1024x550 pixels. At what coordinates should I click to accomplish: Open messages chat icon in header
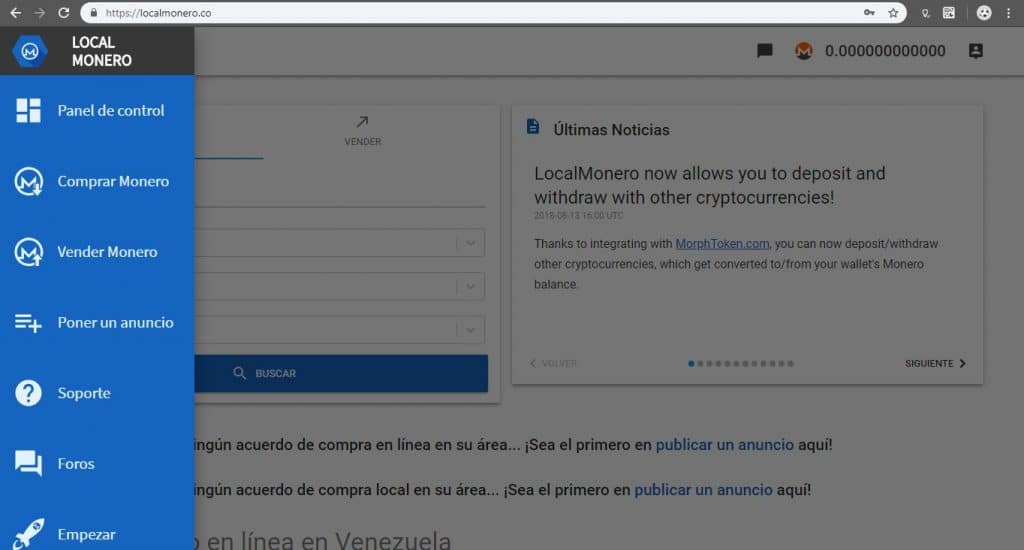click(764, 51)
